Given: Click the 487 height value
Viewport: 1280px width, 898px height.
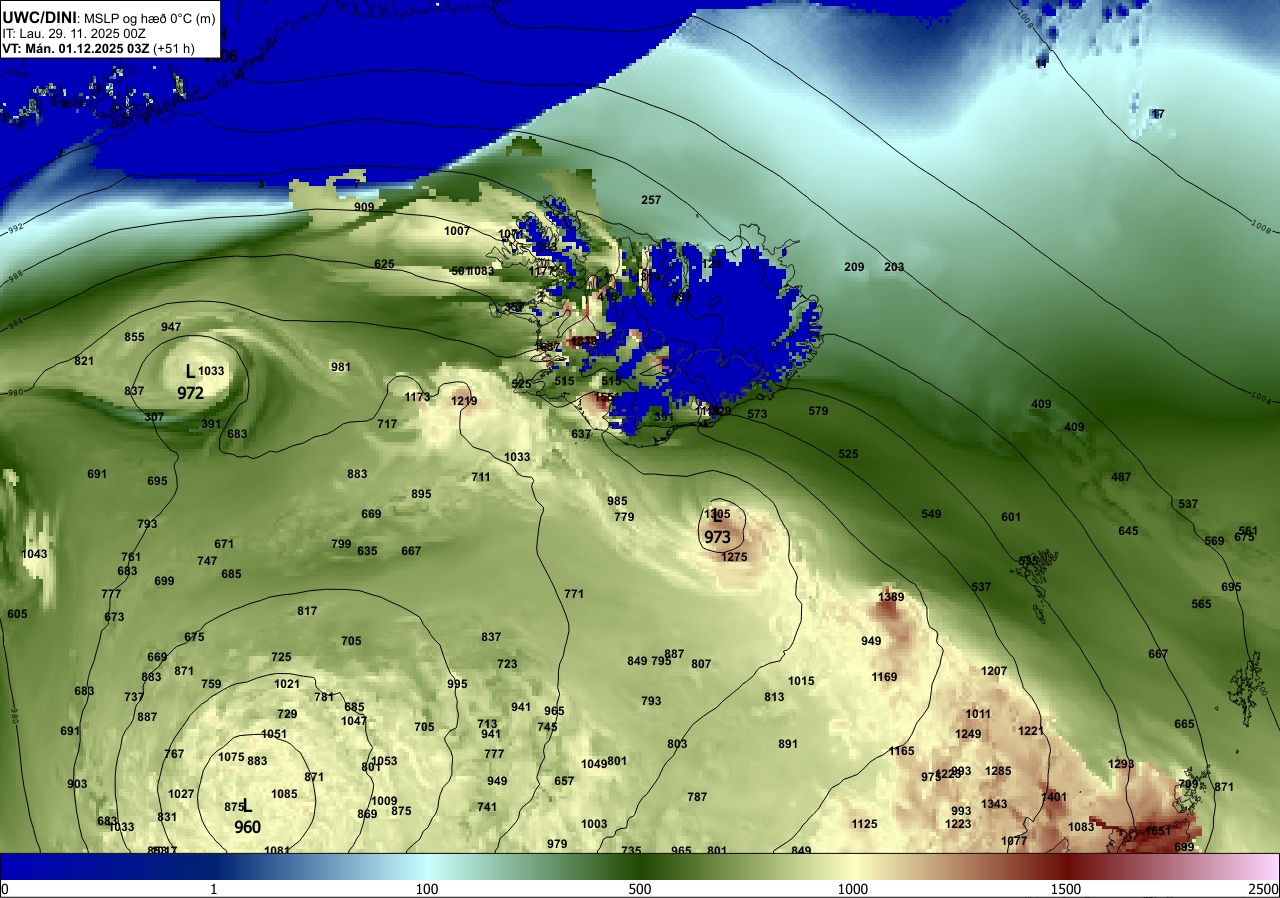Looking at the screenshot, I should pyautogui.click(x=1121, y=477).
